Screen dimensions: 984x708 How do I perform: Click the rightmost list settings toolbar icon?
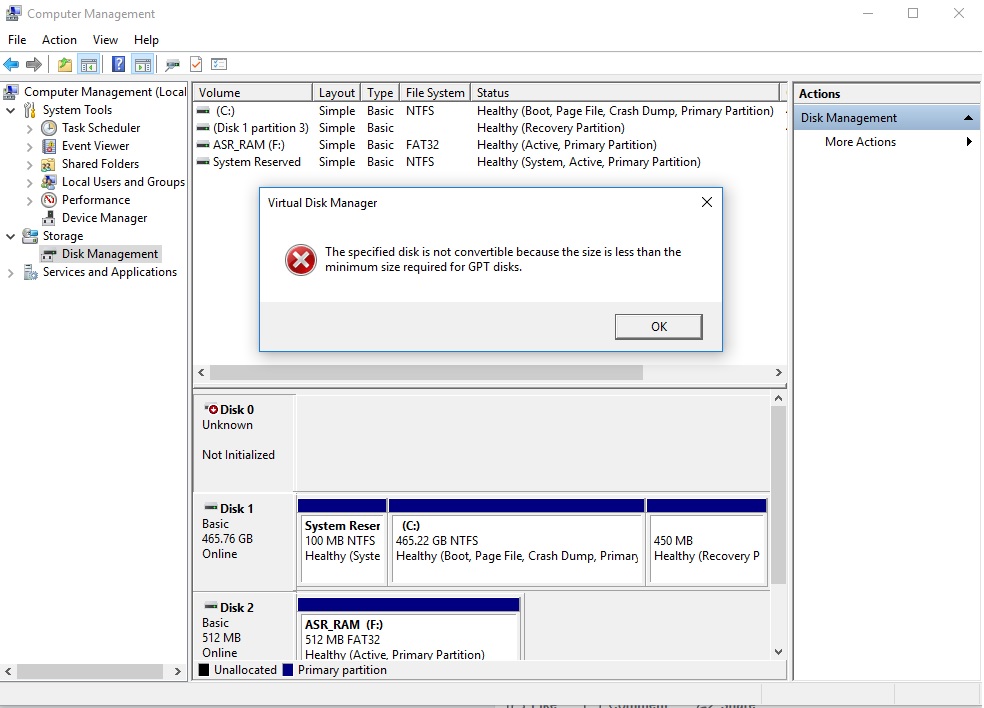pos(219,64)
